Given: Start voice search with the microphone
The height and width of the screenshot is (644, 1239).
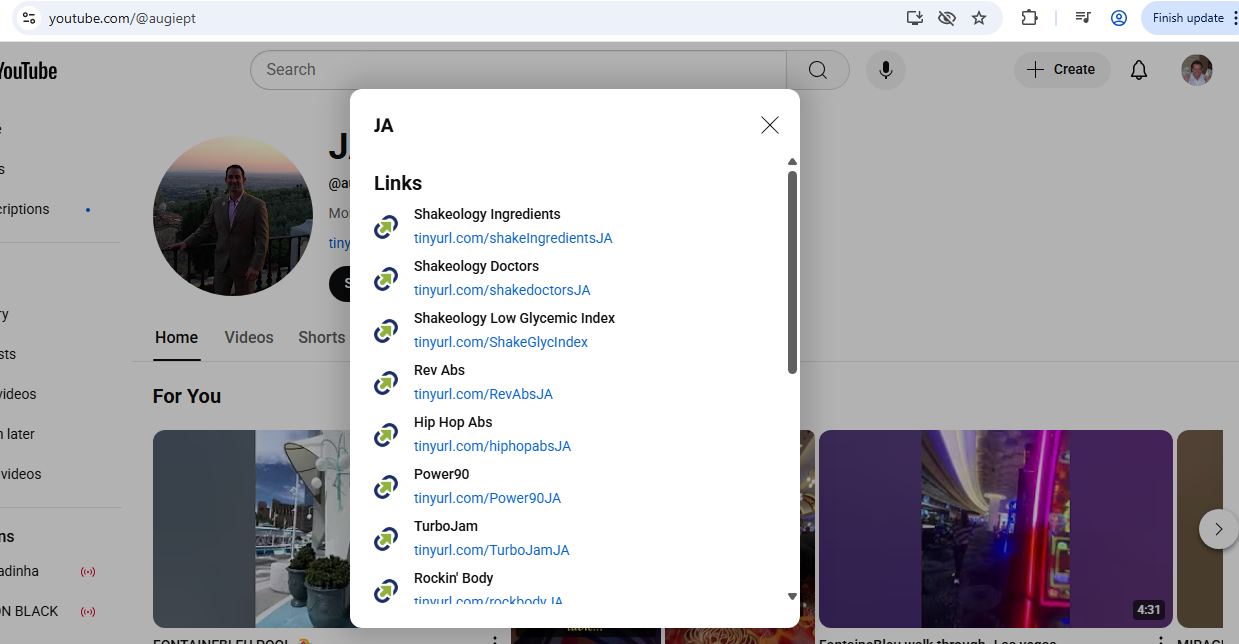Looking at the screenshot, I should click(885, 70).
